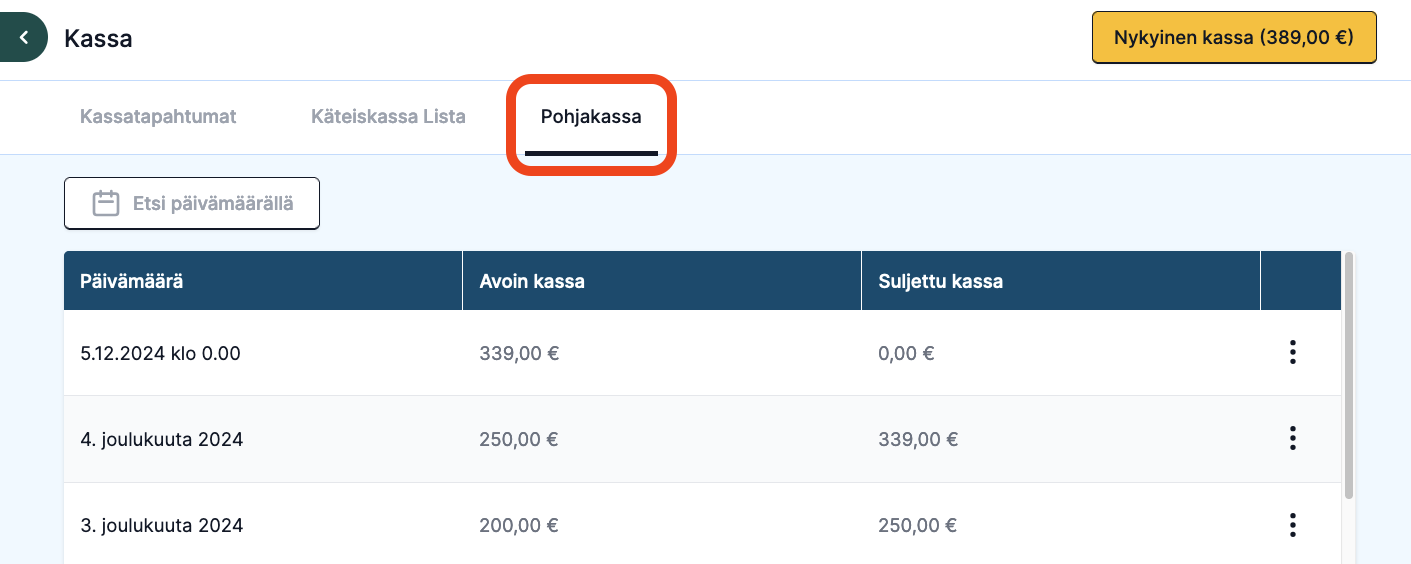Select the Pohjakassa tab
Viewport: 1411px width, 564px height.
pos(591,116)
